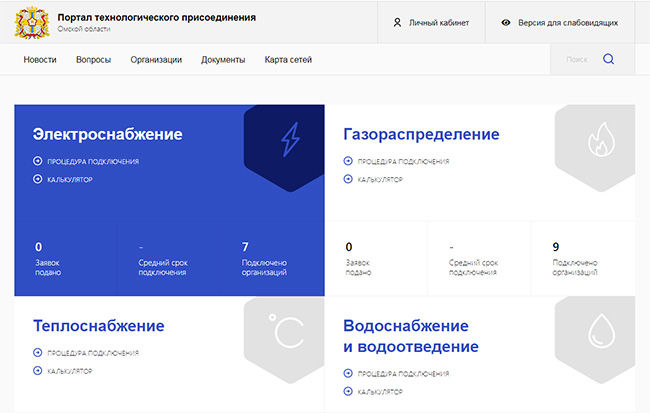Click the flame gas distribution icon
This screenshot has width=650, height=413.
599,141
